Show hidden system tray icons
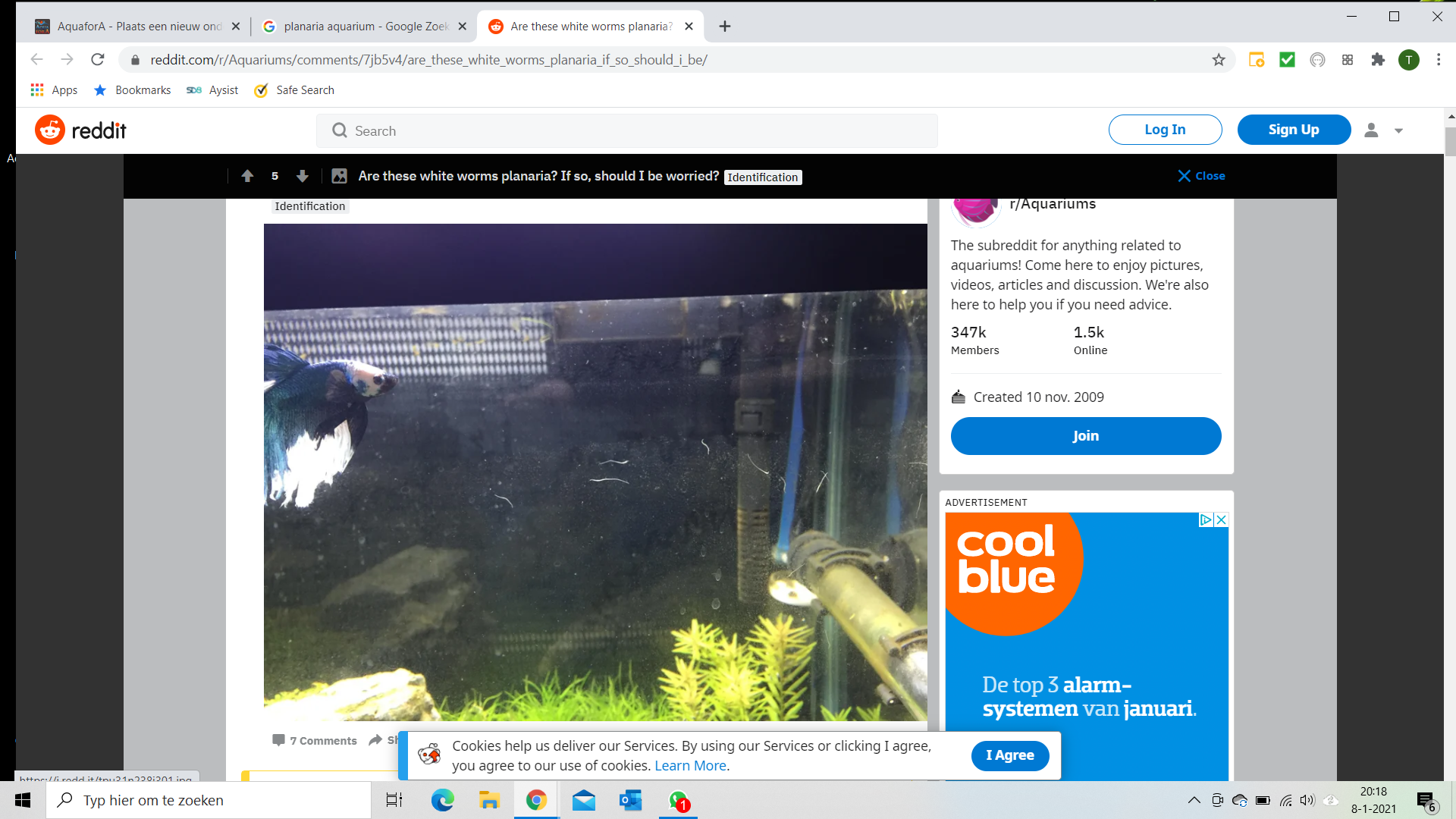Viewport: 1456px width, 819px height. coord(1194,800)
